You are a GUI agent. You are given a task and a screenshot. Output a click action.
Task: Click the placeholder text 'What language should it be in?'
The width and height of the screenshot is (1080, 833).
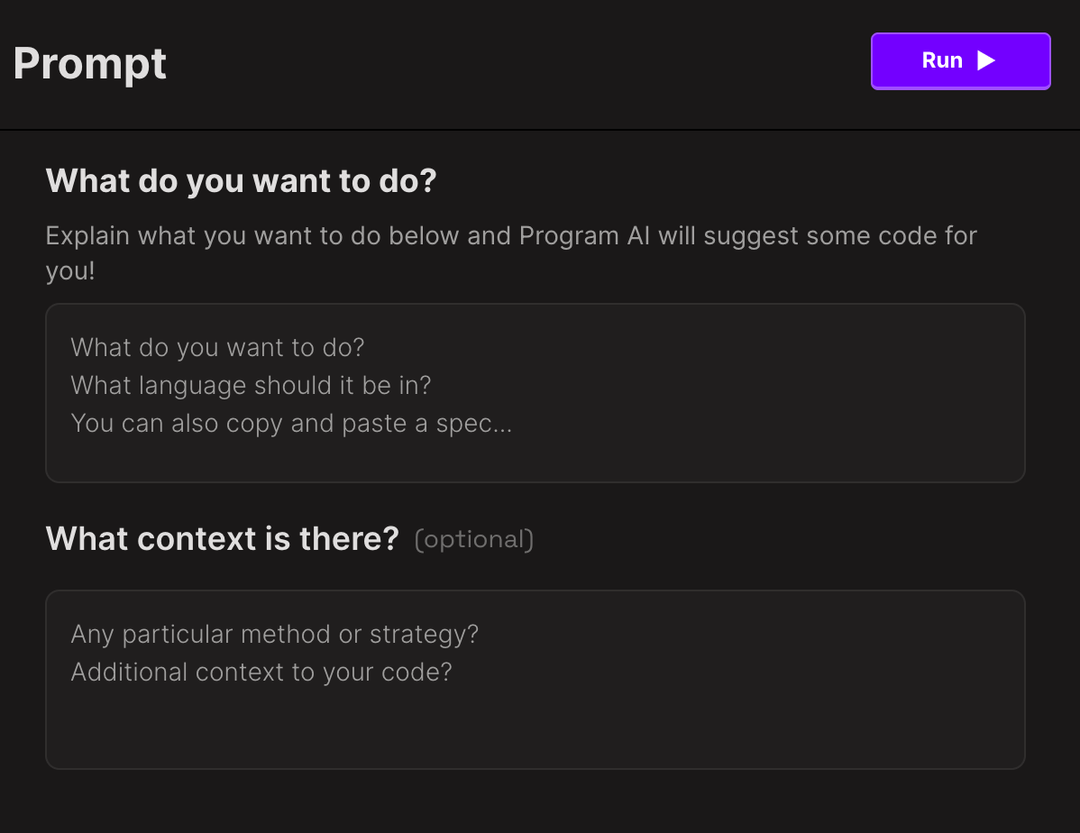249,385
